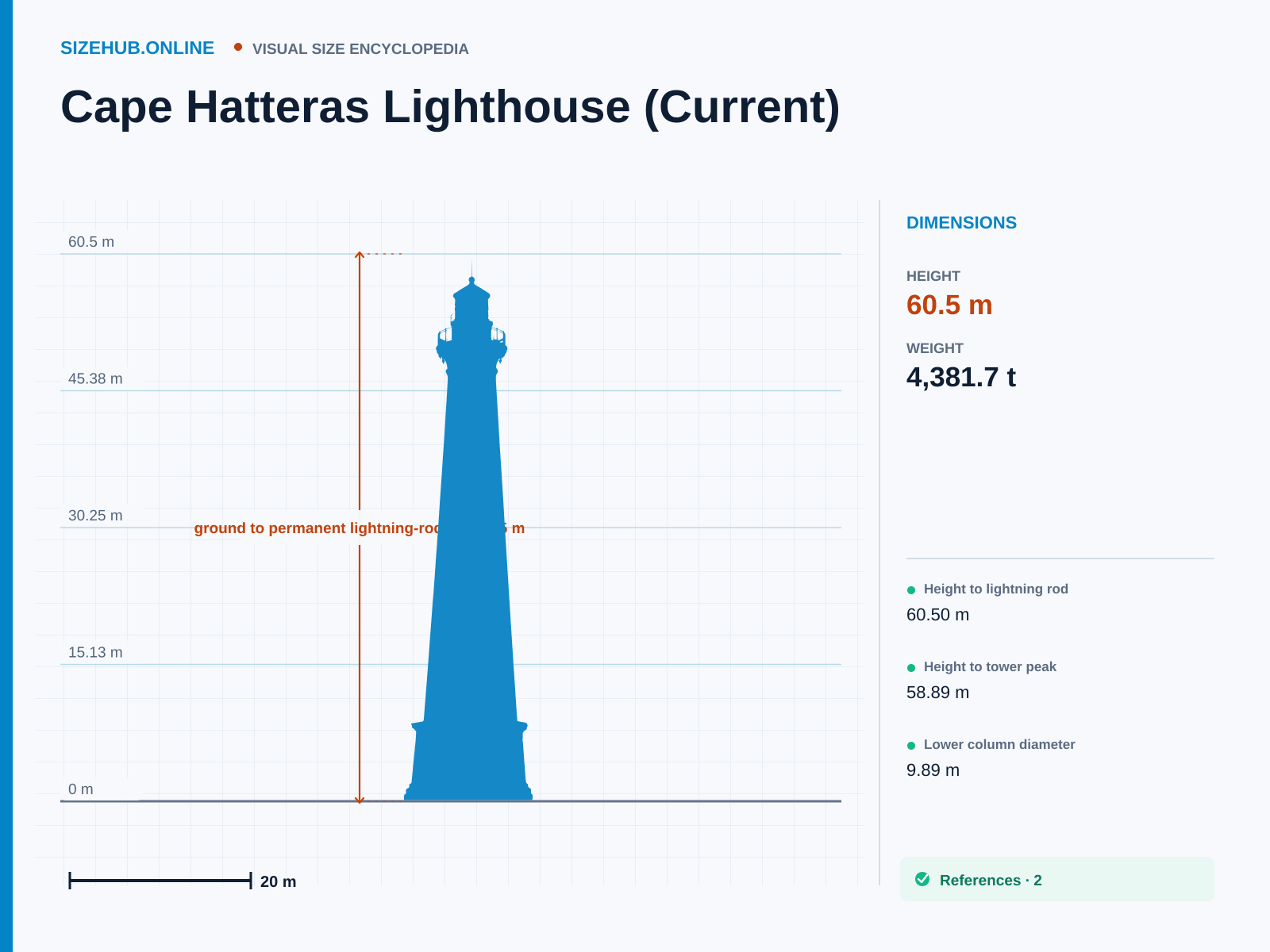Click the Height to tower peak label
Screen dimensions: 1270x952
(x=990, y=666)
